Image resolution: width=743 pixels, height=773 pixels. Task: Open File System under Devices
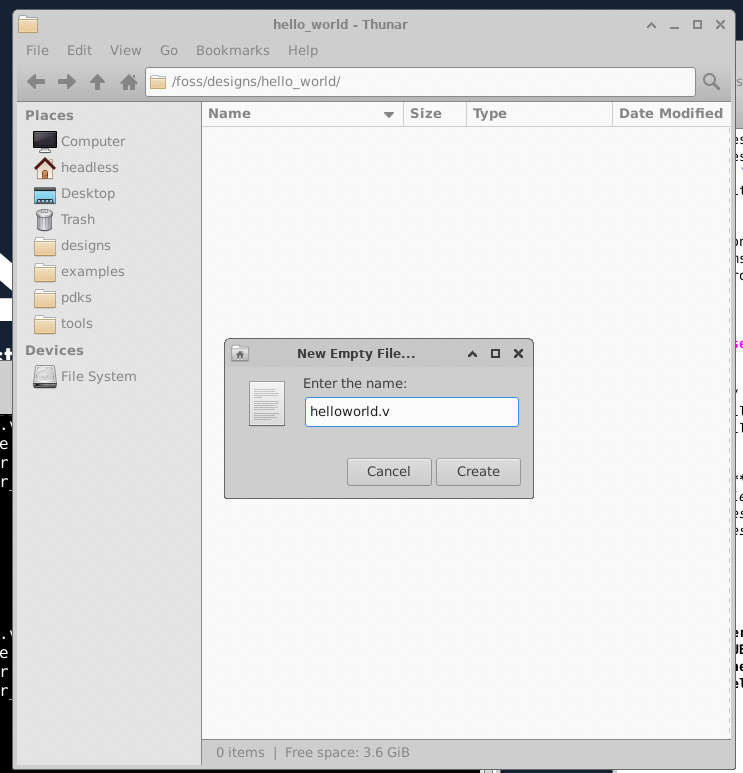(98, 376)
